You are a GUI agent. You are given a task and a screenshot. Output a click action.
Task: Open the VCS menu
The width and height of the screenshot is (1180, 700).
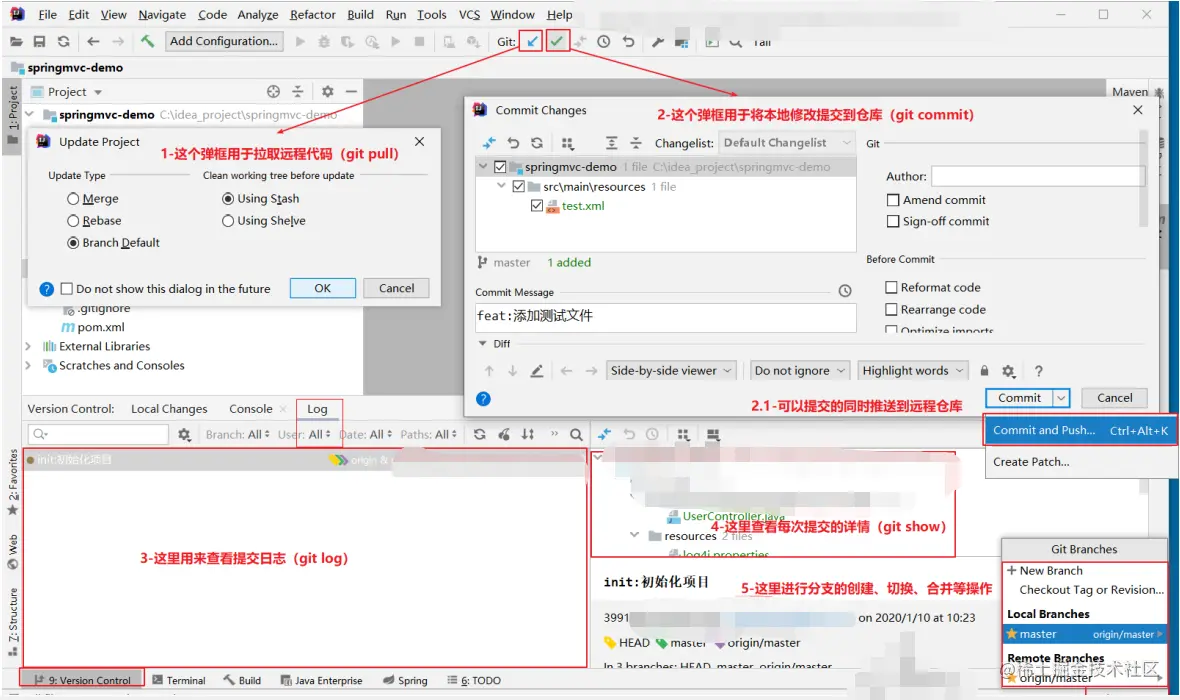point(469,14)
